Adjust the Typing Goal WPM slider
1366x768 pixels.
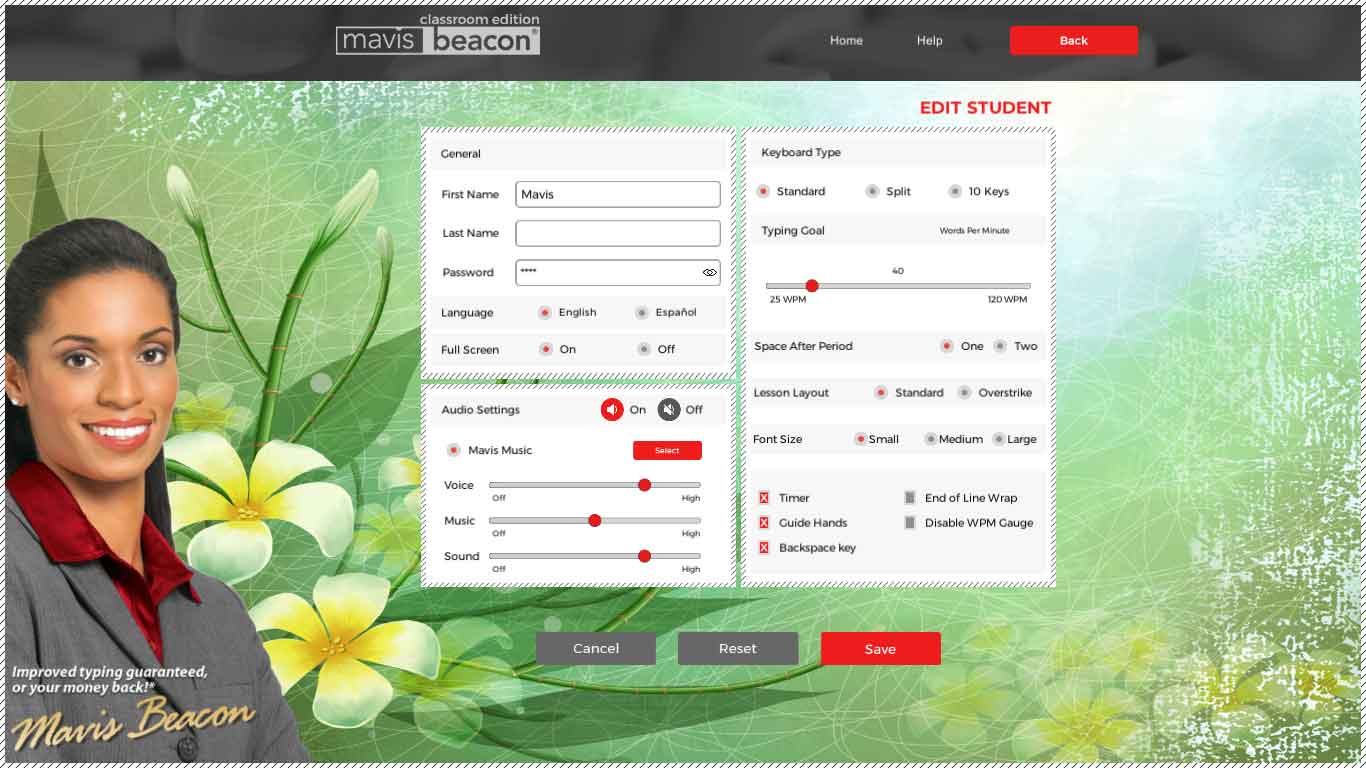click(898, 286)
